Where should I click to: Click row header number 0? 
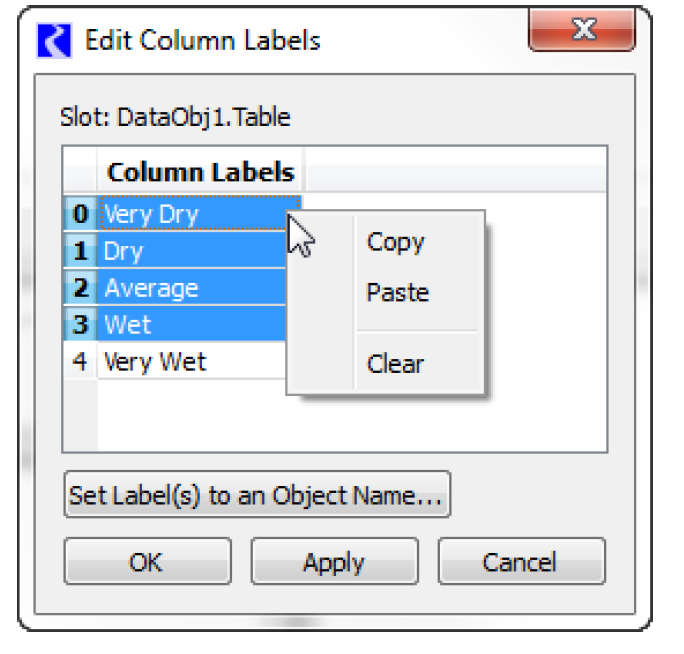[x=80, y=214]
